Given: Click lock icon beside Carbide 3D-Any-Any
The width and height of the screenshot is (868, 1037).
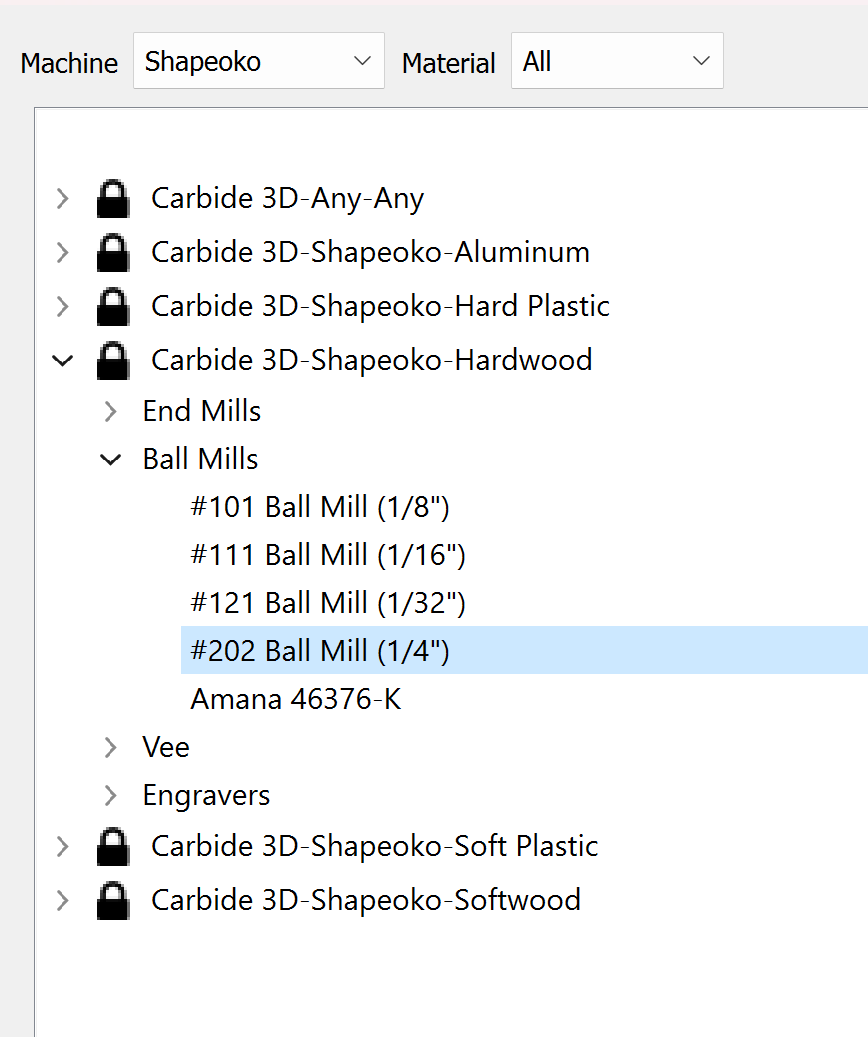Looking at the screenshot, I should tap(112, 199).
